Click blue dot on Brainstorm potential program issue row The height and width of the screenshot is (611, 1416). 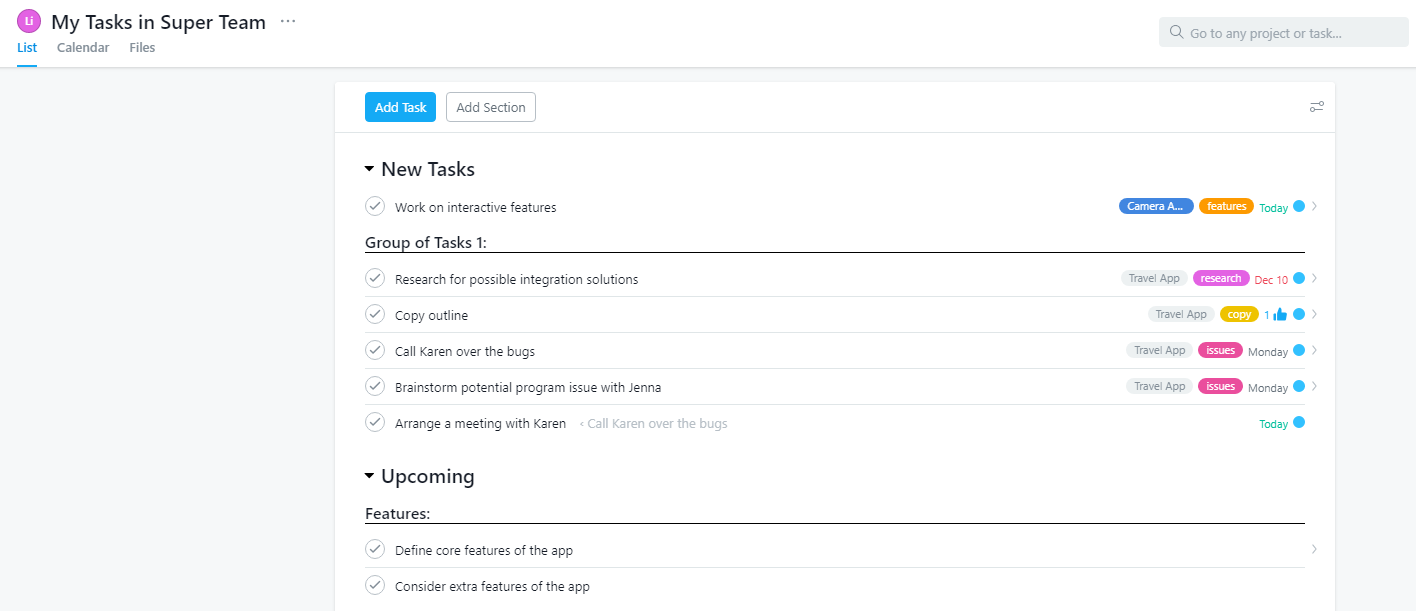coord(1299,386)
